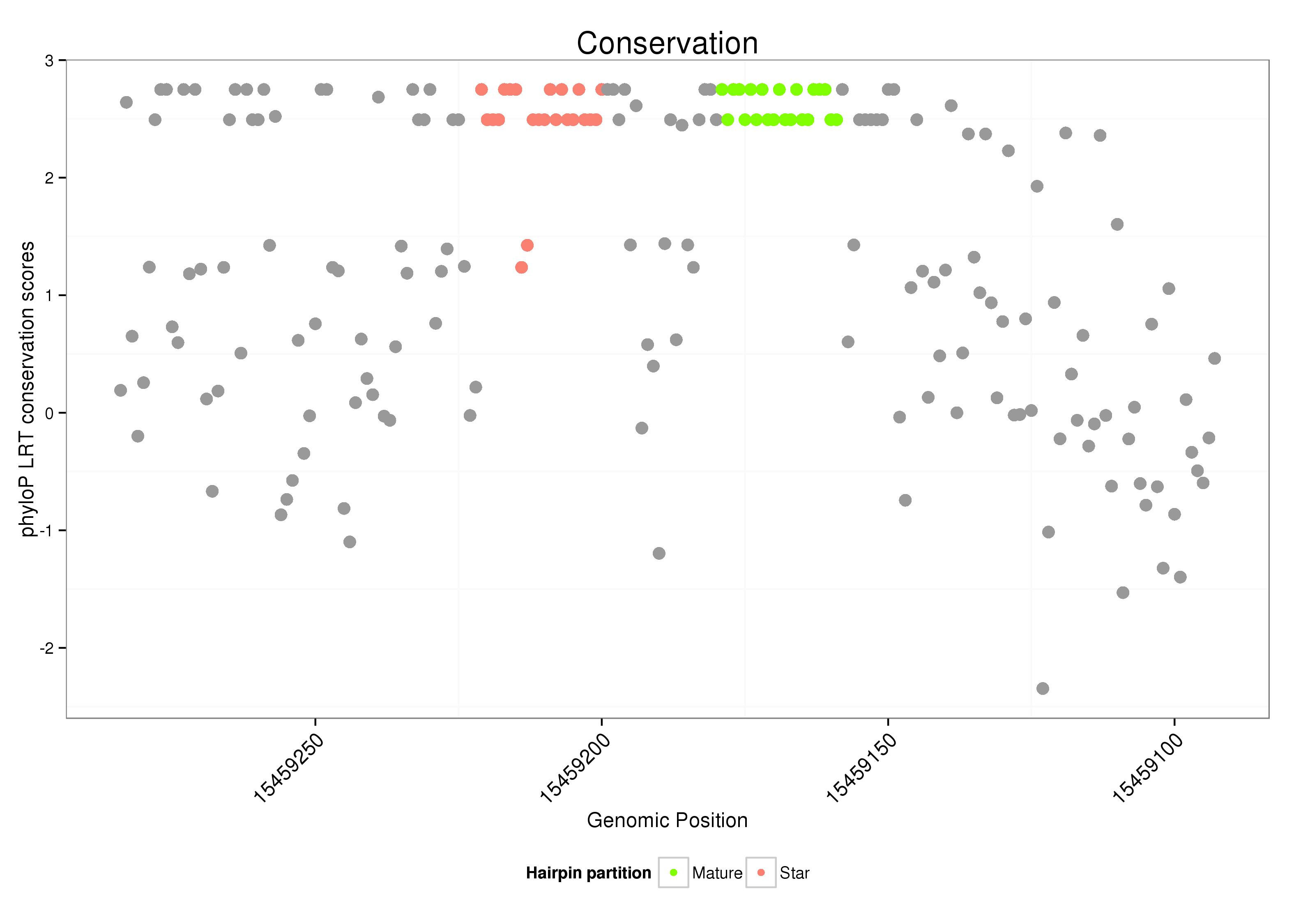The height and width of the screenshot is (924, 1294).
Task: Click the red Star legend swatch
Action: (761, 873)
